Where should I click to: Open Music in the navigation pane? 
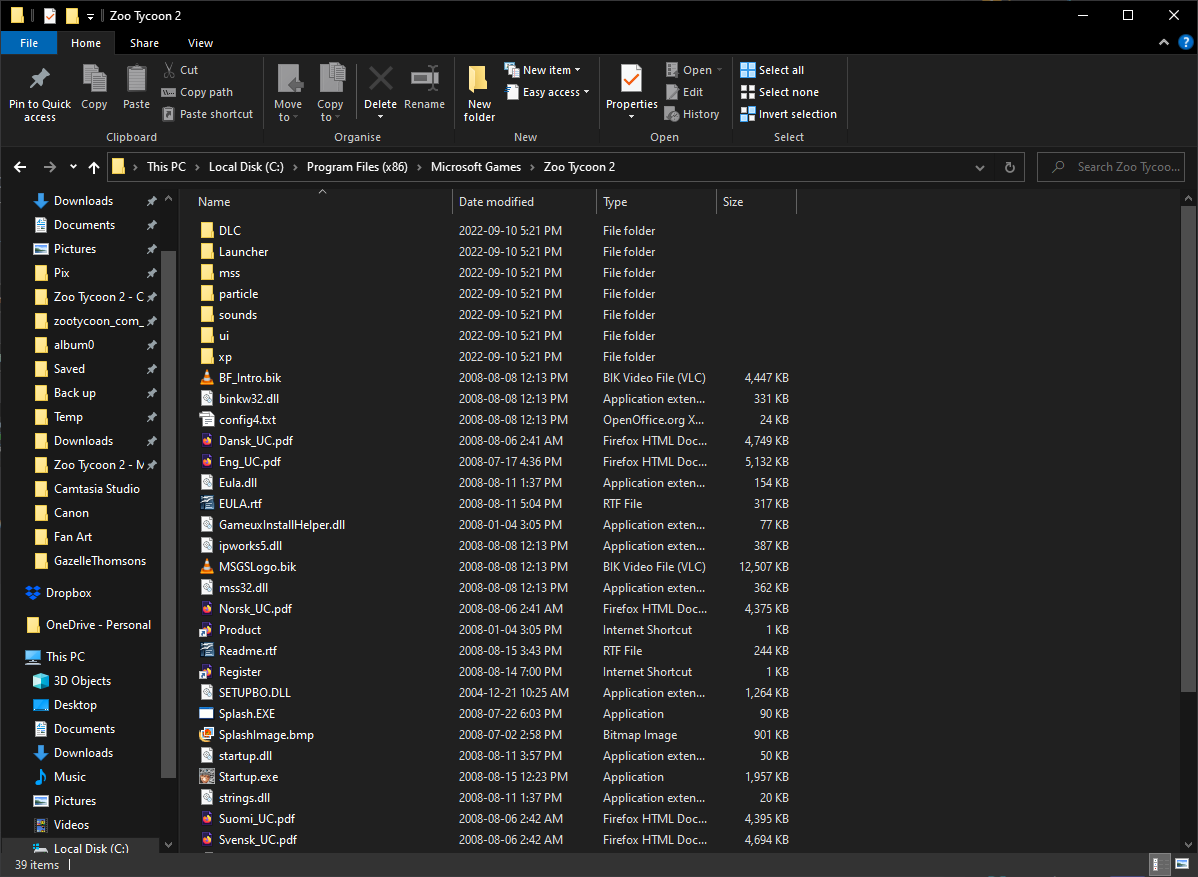pyautogui.click(x=70, y=777)
